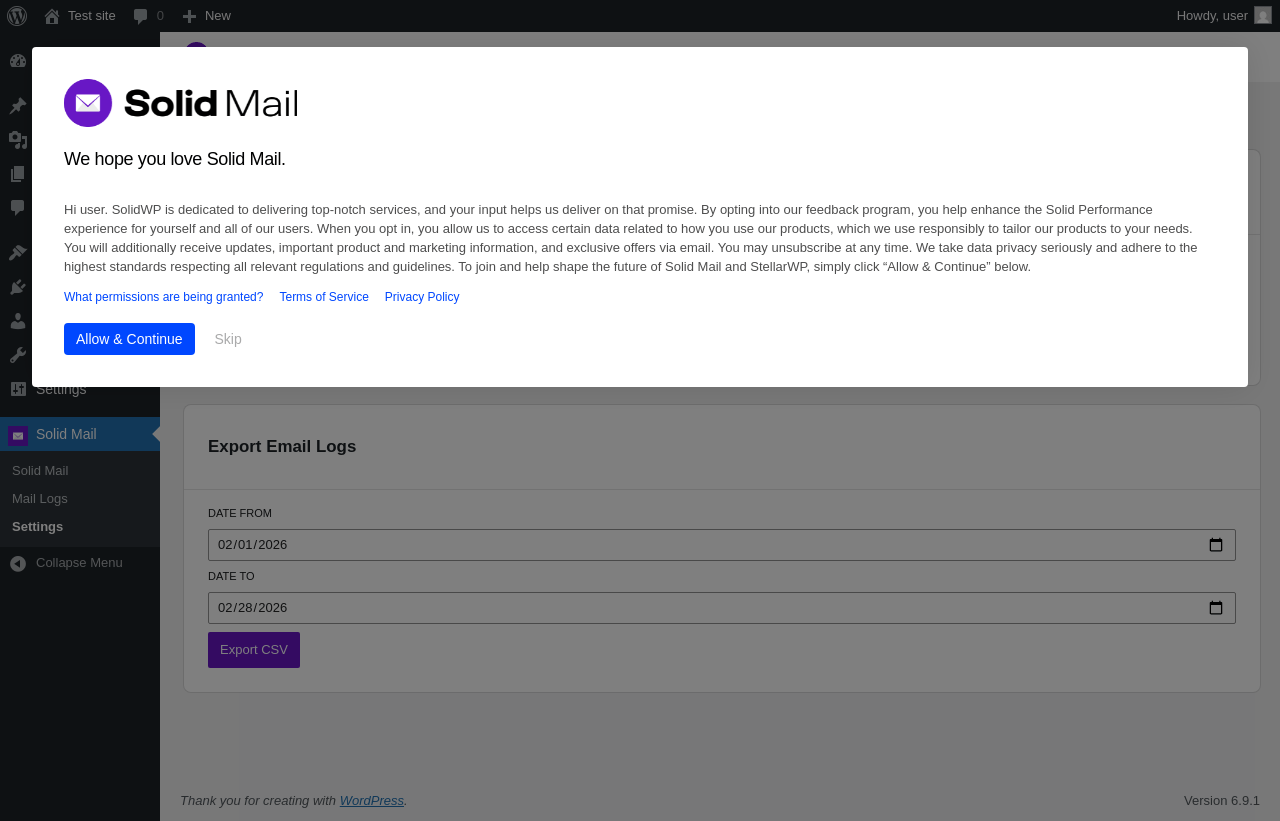1280x821 pixels.
Task: Open the Privacy Policy link
Action: click(x=422, y=297)
